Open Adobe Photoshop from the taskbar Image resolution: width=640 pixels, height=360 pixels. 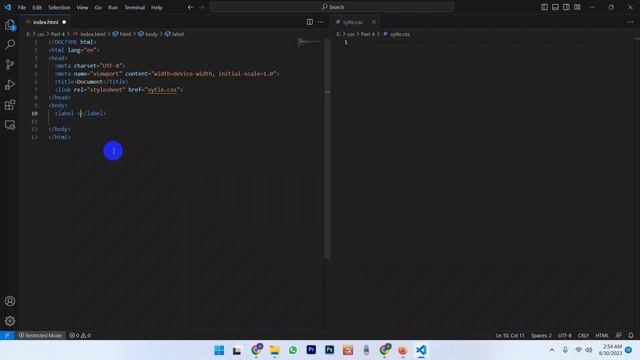pyautogui.click(x=329, y=350)
